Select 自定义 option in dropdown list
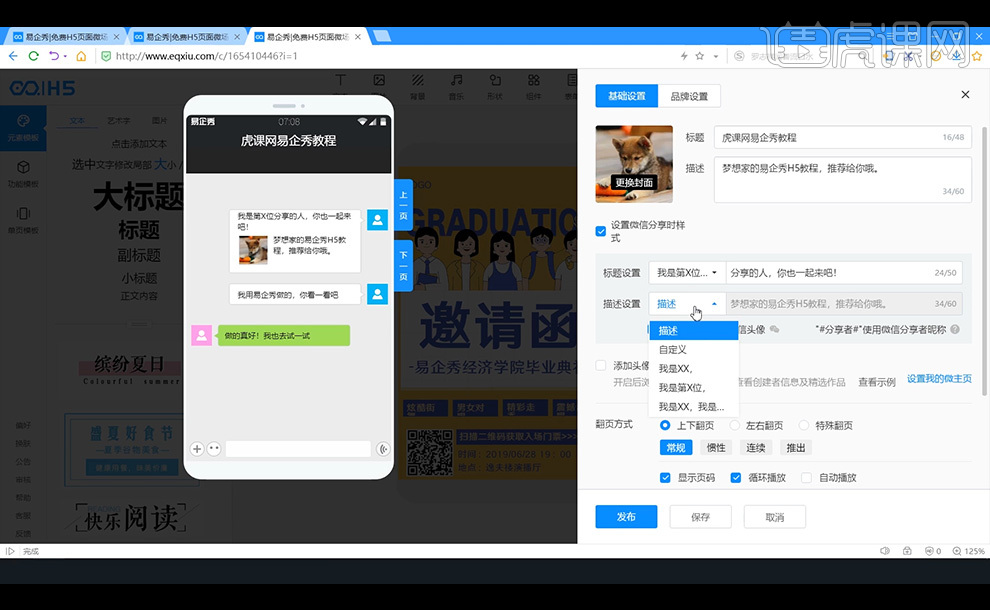This screenshot has height=610, width=990. point(694,349)
